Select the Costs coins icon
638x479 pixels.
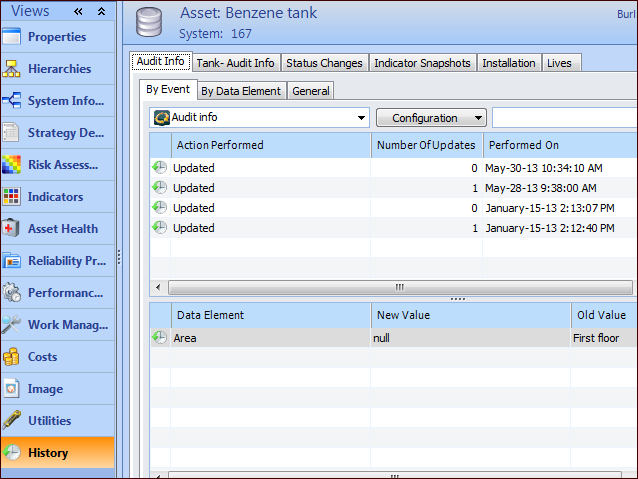click(x=12, y=357)
